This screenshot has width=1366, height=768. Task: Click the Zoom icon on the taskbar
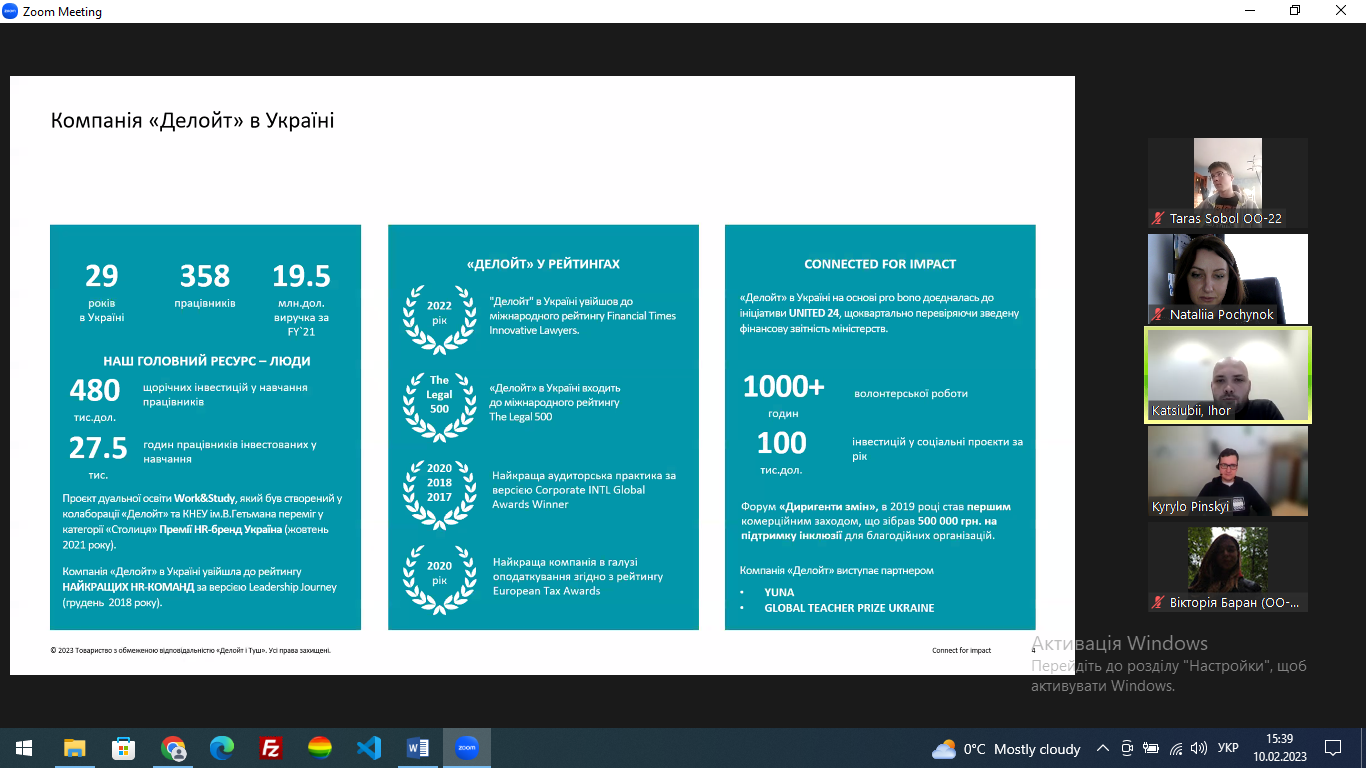tap(467, 748)
